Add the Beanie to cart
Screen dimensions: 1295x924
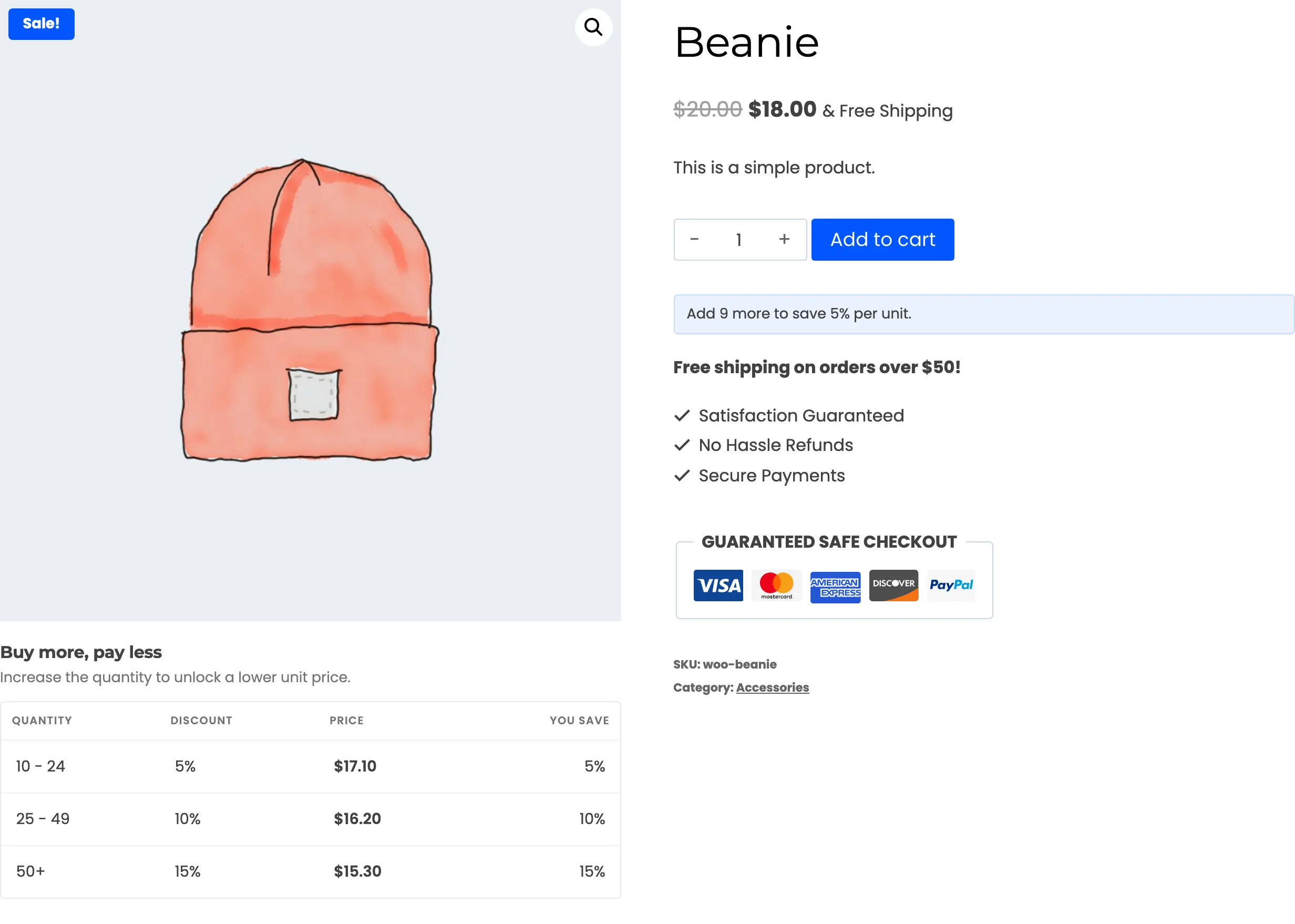click(x=882, y=240)
